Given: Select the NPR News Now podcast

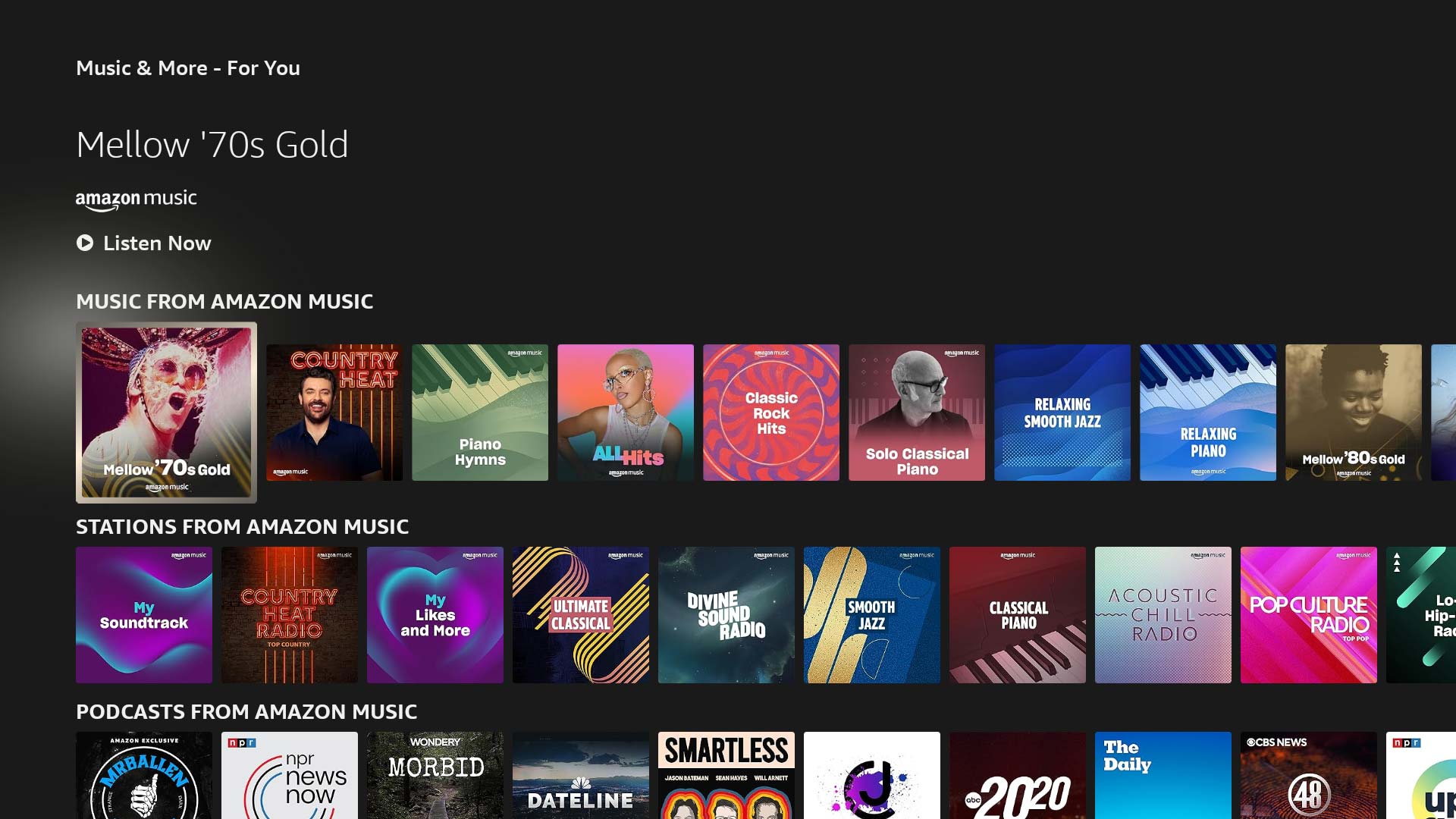Looking at the screenshot, I should [290, 775].
